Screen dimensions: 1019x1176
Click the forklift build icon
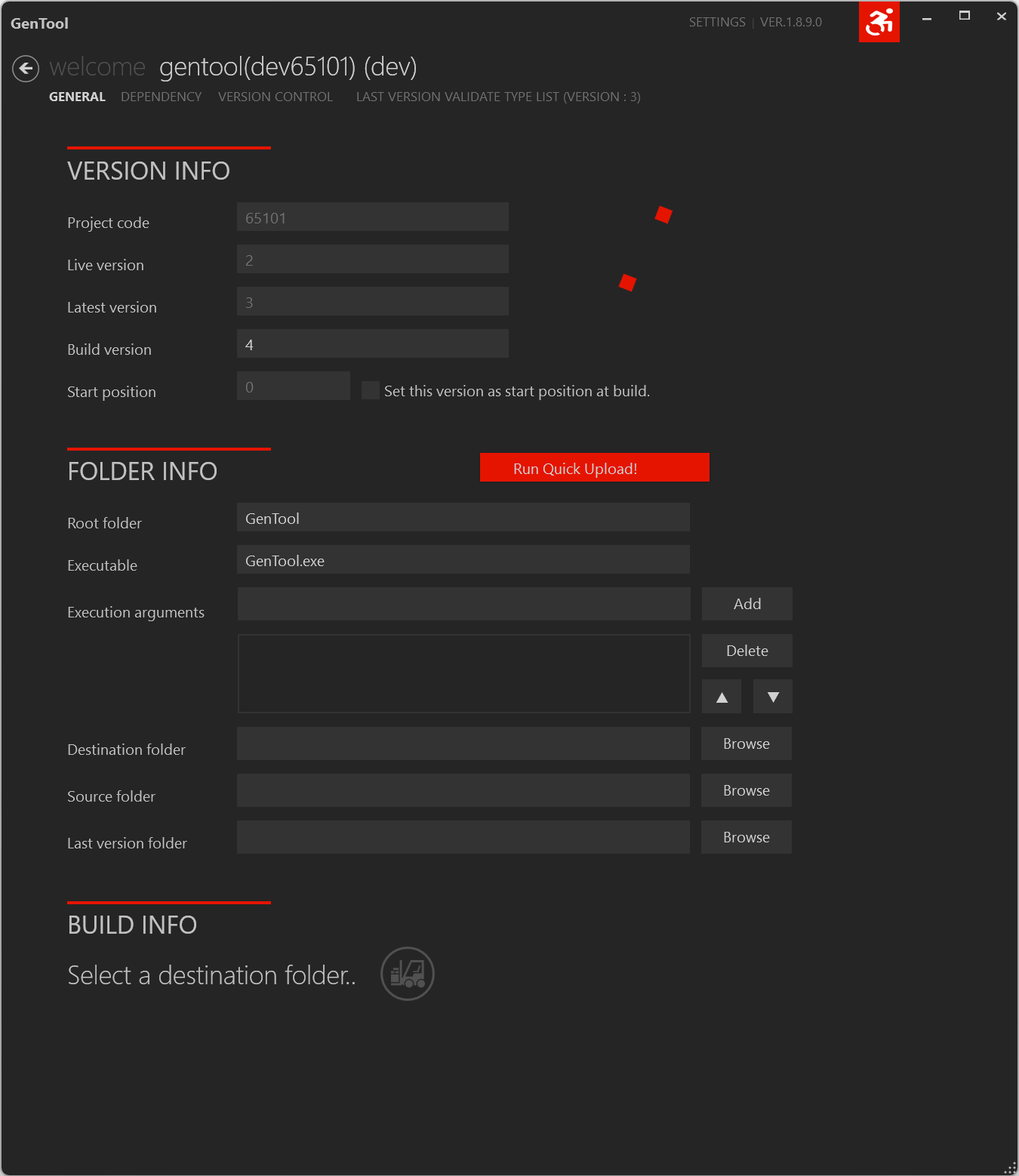(408, 974)
